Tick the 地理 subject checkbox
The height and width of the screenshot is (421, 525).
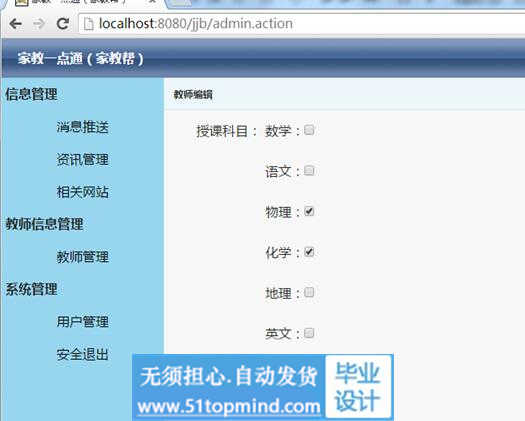[x=309, y=292]
